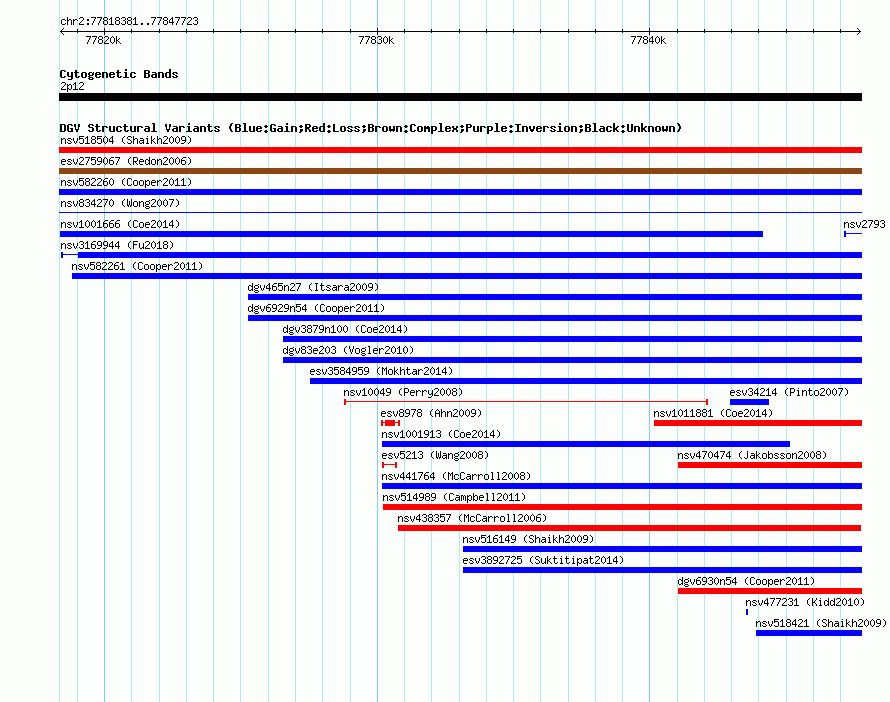Open variant nsv10049 (Perry2008) label
The height and width of the screenshot is (702, 890).
(403, 392)
